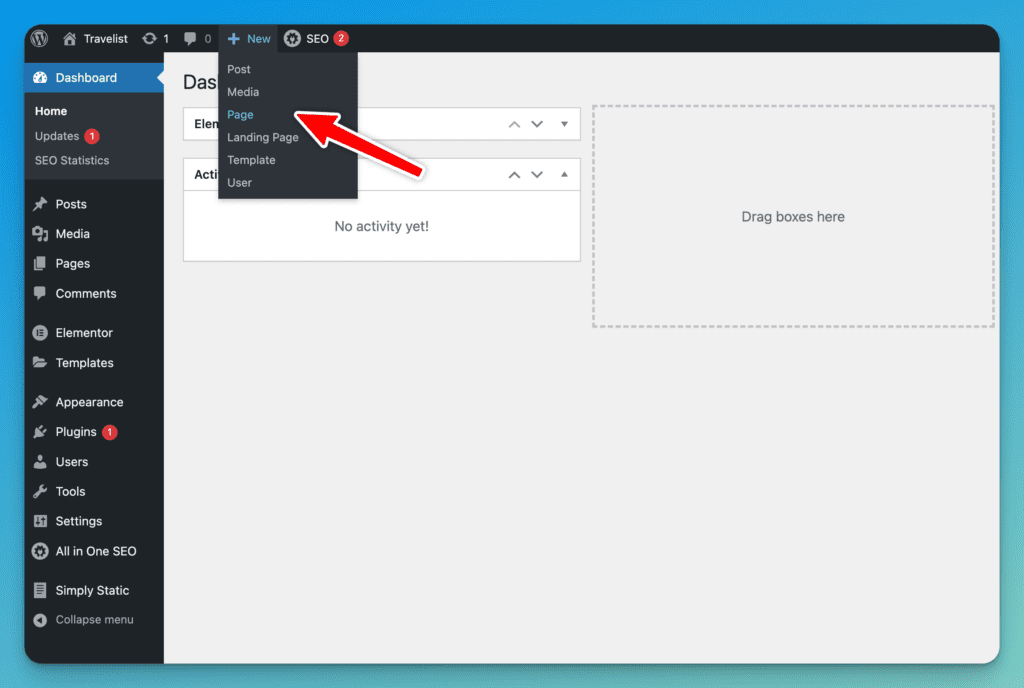The height and width of the screenshot is (688, 1024).
Task: Open SEO Statistics submenu link
Action: click(72, 160)
